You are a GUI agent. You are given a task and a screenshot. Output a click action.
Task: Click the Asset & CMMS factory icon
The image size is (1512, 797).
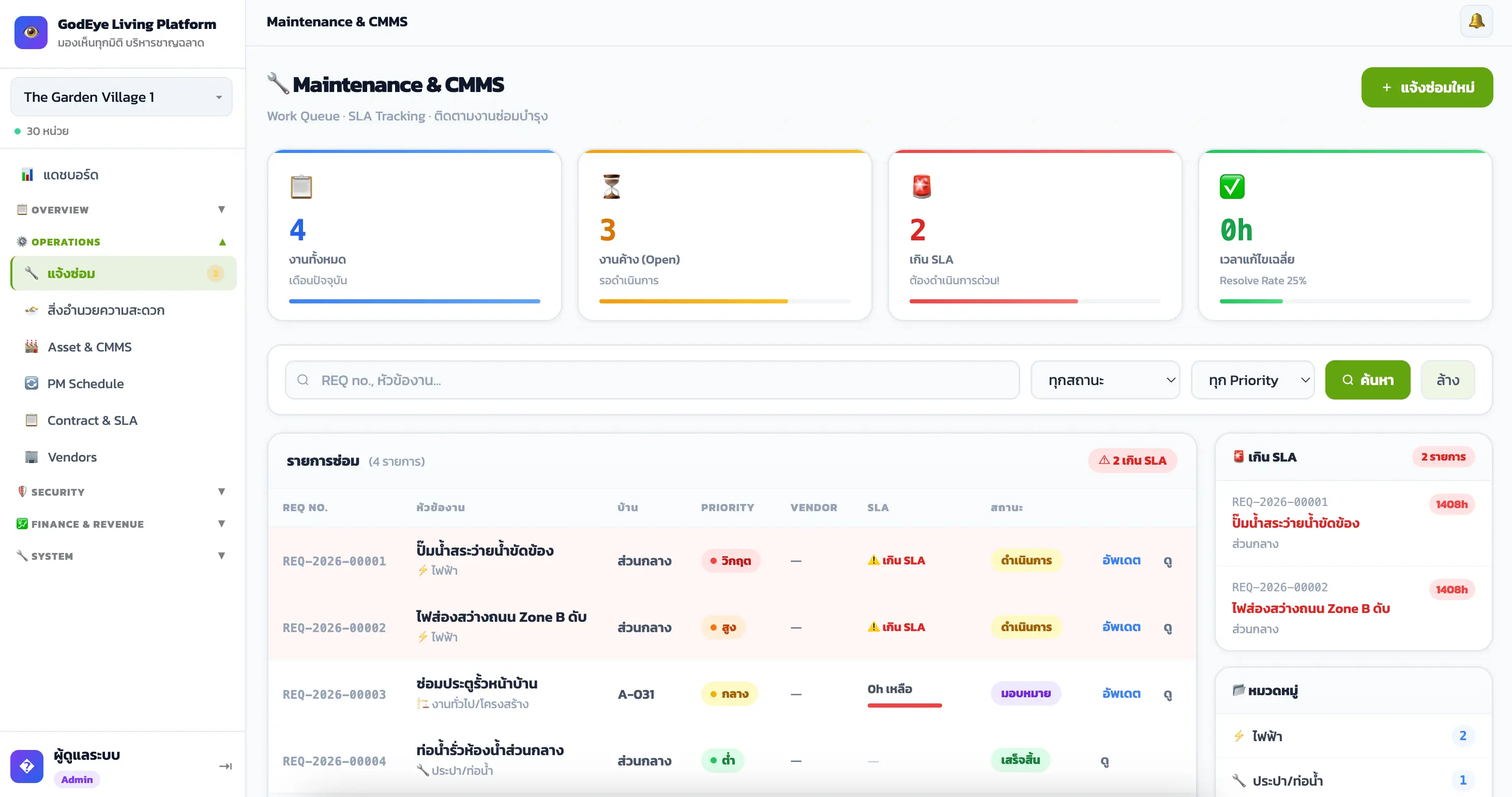(x=31, y=346)
